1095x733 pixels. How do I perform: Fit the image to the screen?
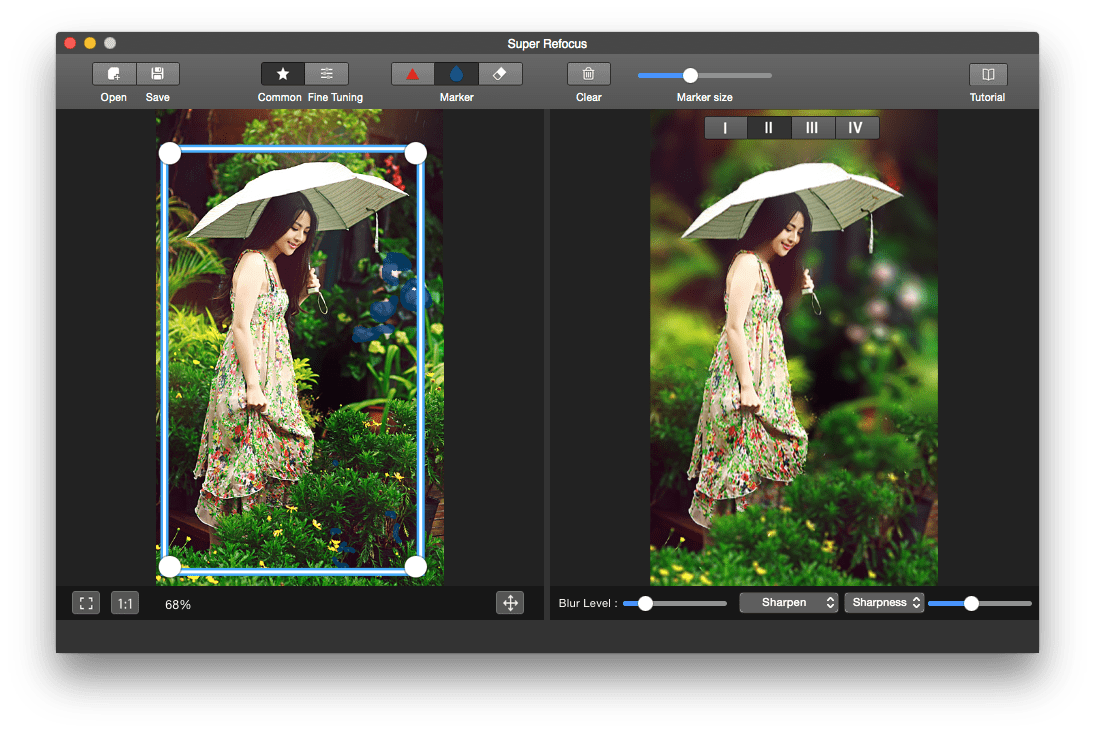pyautogui.click(x=86, y=603)
